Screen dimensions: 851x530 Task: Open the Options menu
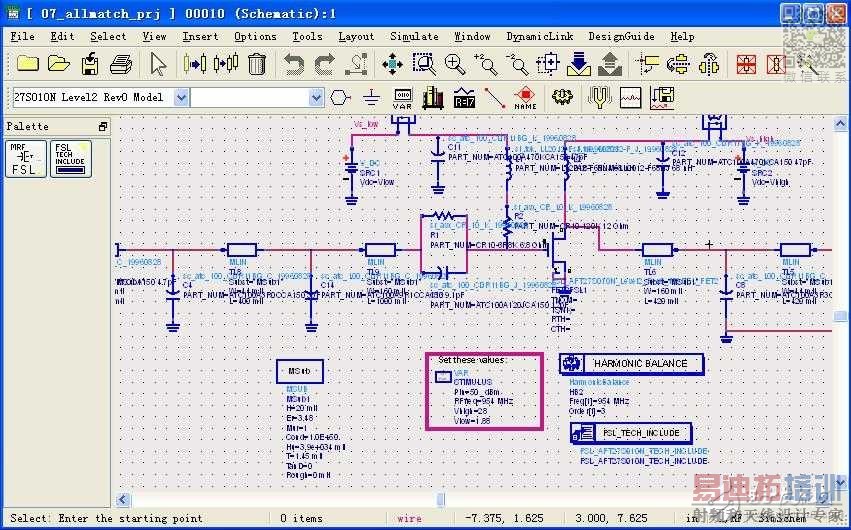pos(255,36)
